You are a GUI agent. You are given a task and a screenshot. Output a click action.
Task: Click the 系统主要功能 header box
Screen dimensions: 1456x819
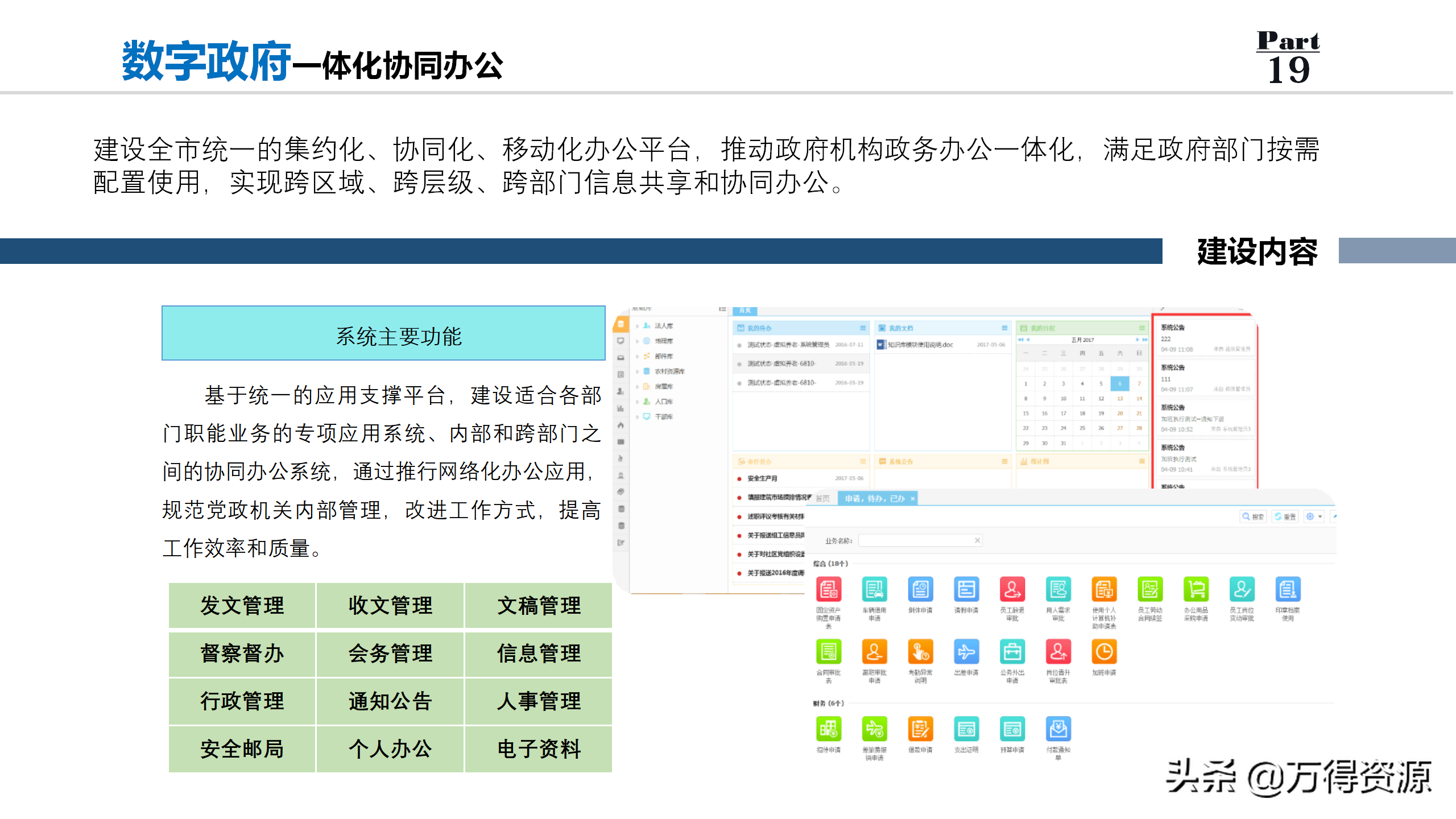[x=383, y=333]
